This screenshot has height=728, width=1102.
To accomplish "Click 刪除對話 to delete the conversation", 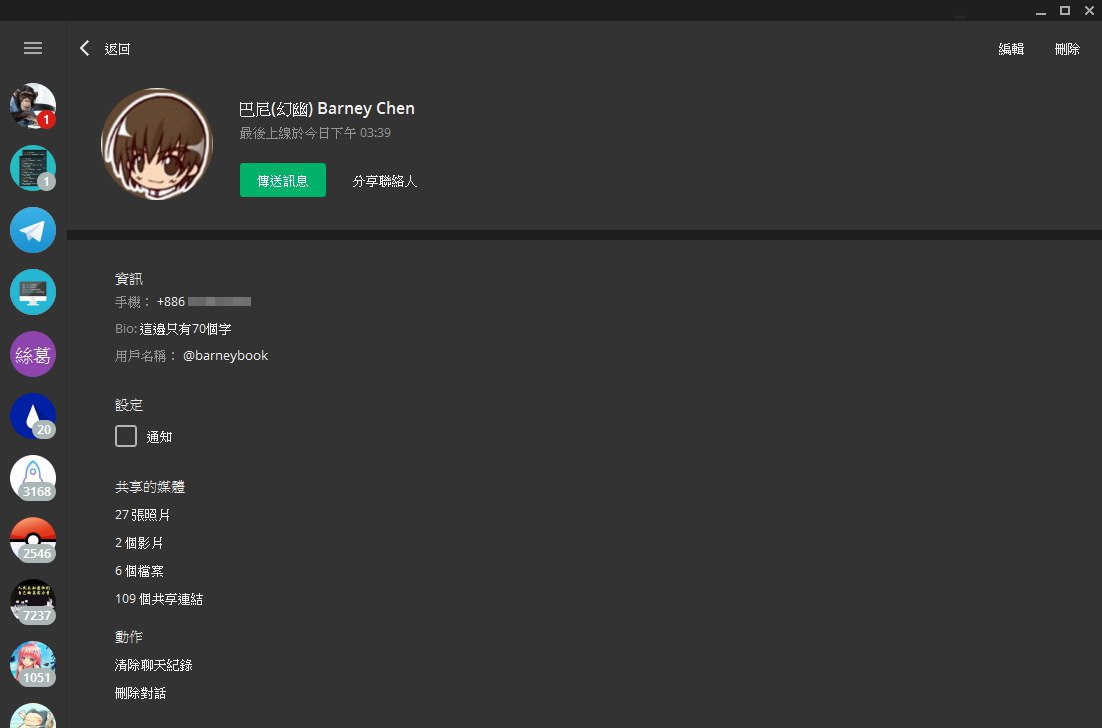I will (x=140, y=693).
